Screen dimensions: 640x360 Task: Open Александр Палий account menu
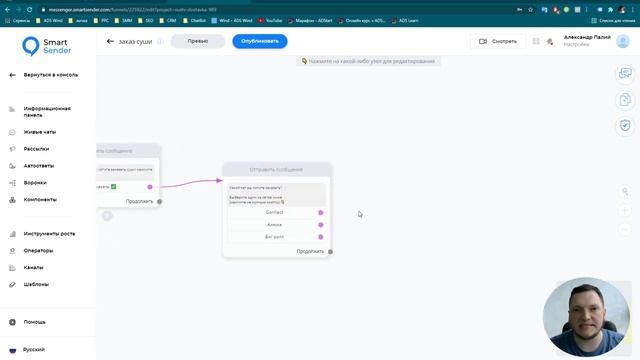tap(587, 40)
